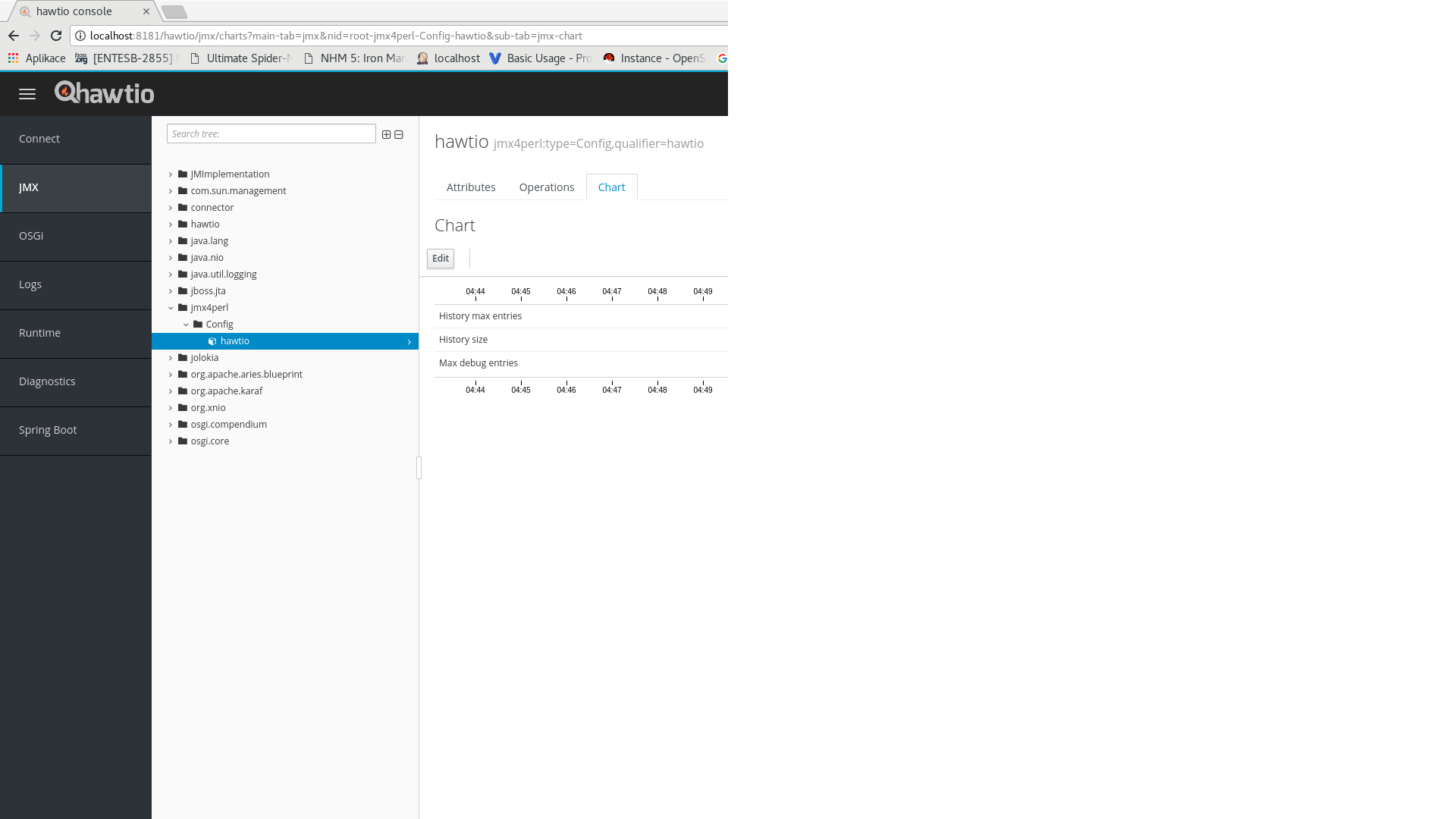Click the hawtio MBean tree node
1456x819 pixels.
pyautogui.click(x=234, y=341)
